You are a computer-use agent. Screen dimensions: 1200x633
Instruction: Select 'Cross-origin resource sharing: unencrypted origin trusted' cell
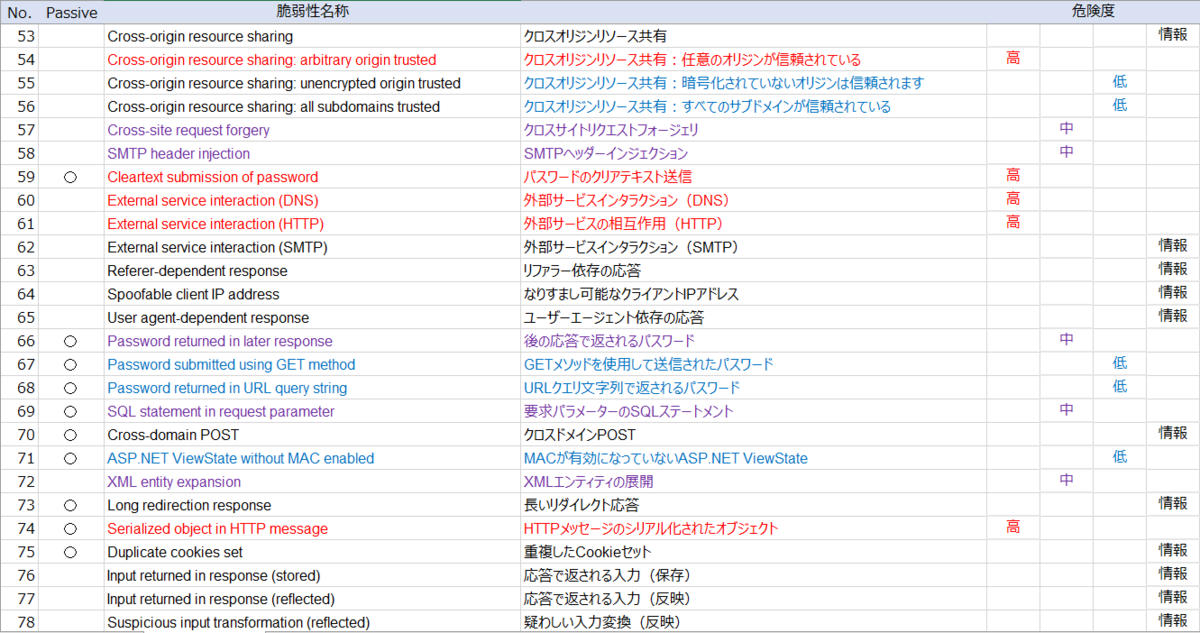click(x=312, y=83)
